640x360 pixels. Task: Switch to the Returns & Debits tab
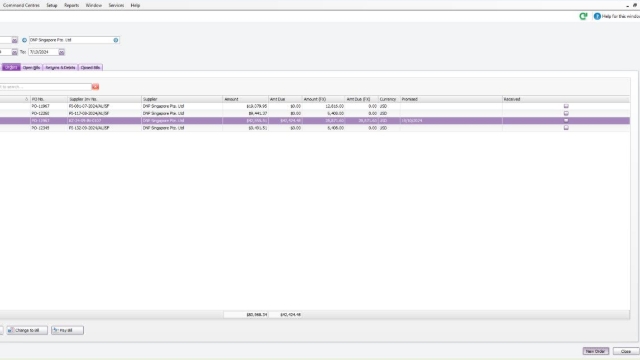(60, 67)
